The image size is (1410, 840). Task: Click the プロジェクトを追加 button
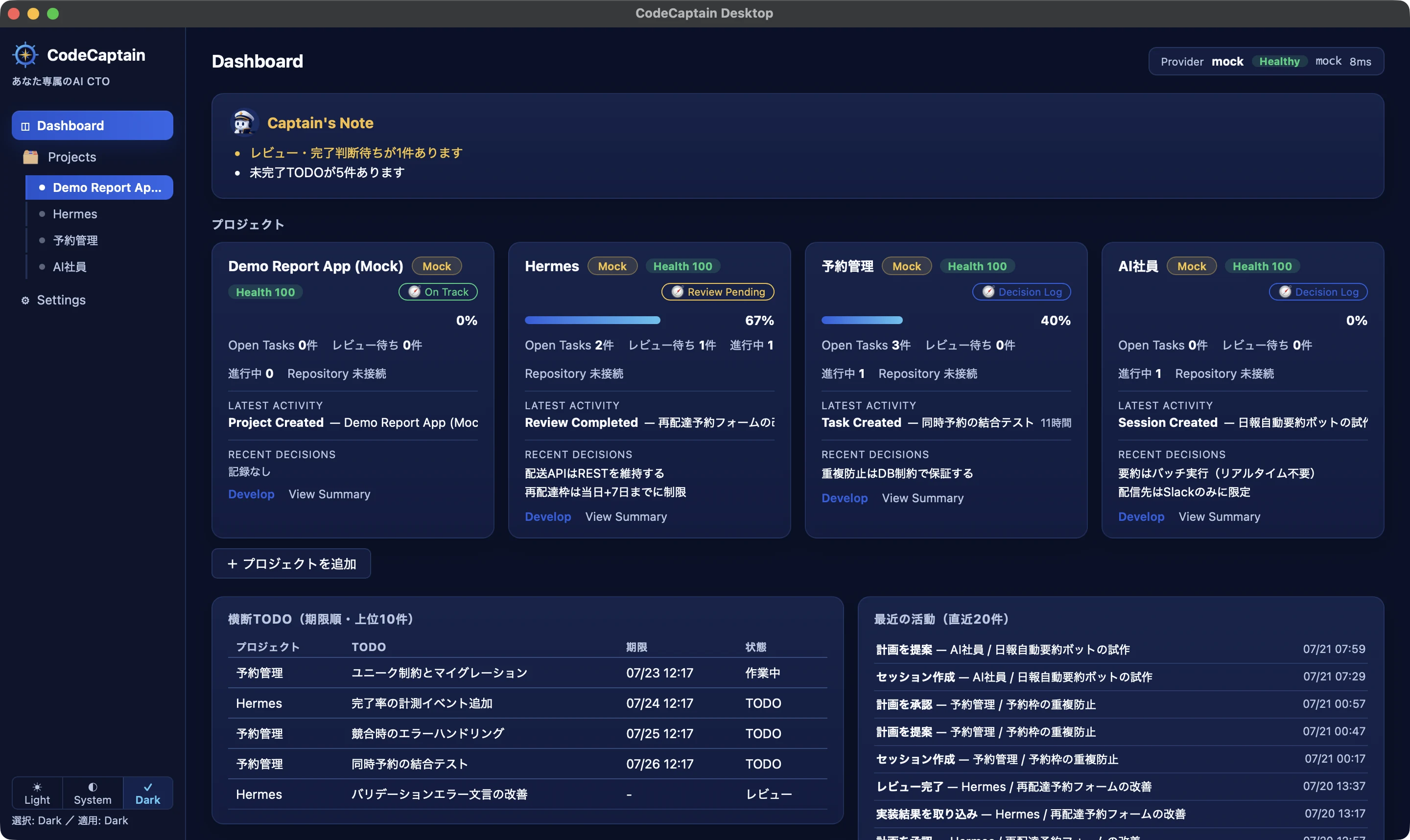291,564
